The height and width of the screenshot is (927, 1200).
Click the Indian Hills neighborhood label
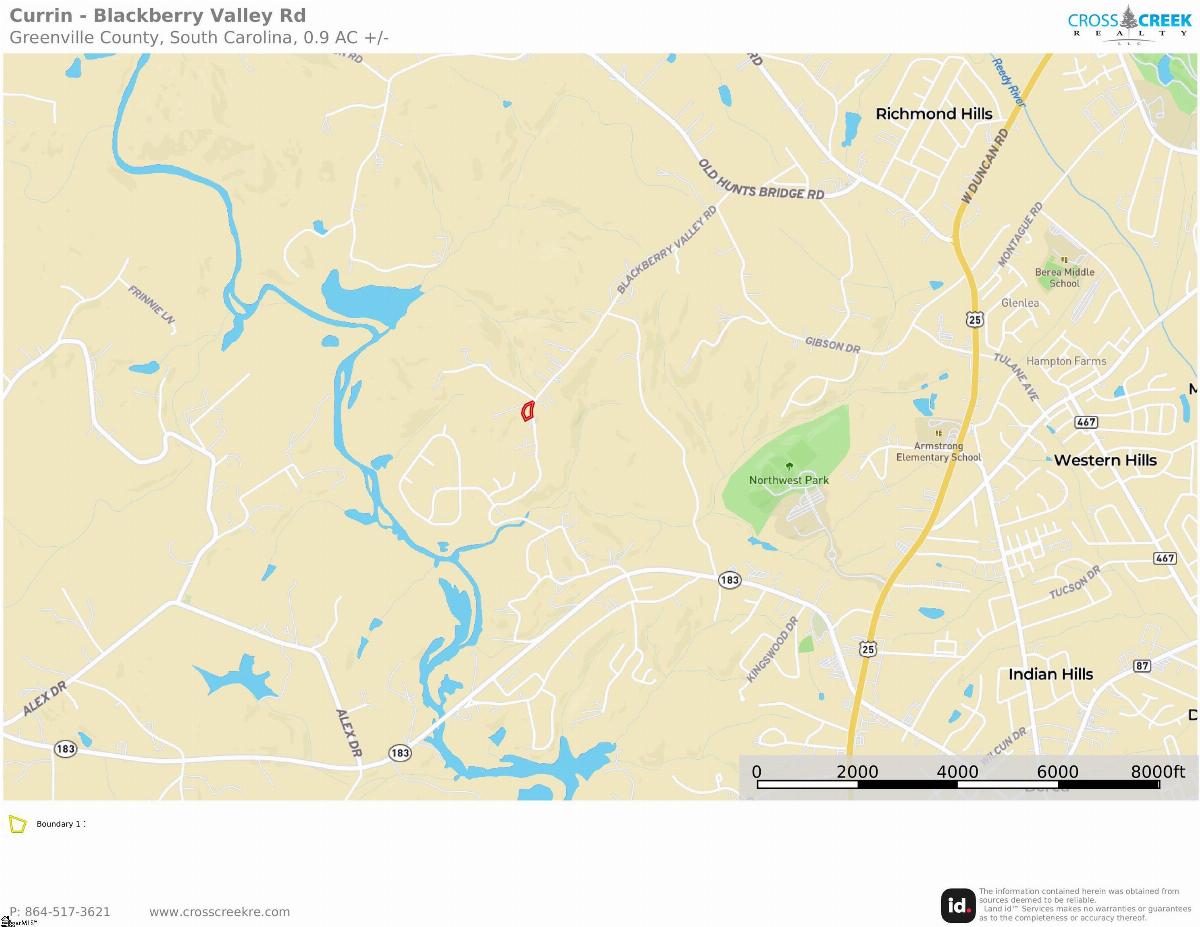click(1051, 674)
